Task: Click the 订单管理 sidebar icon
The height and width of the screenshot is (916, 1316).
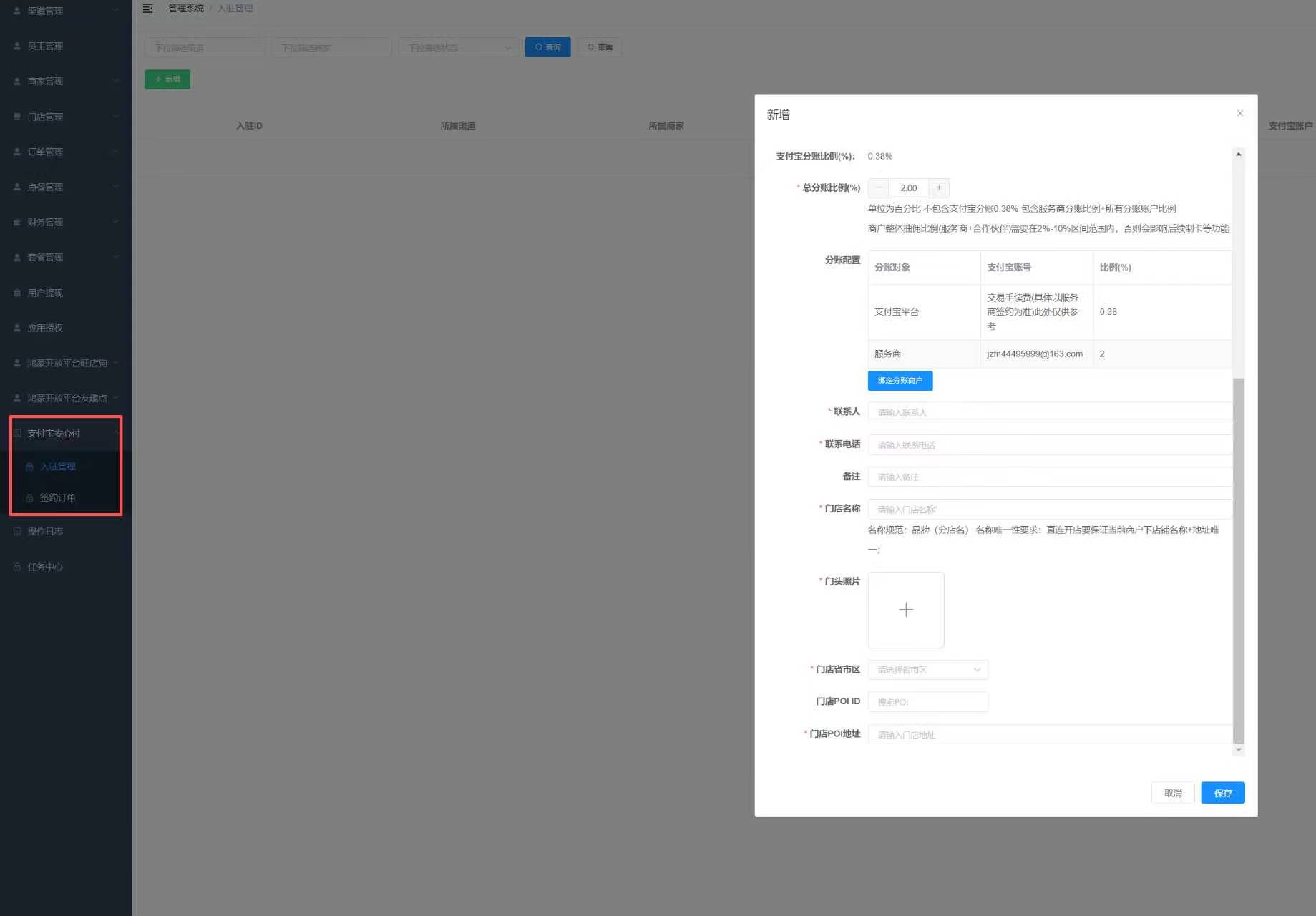Action: [x=17, y=152]
